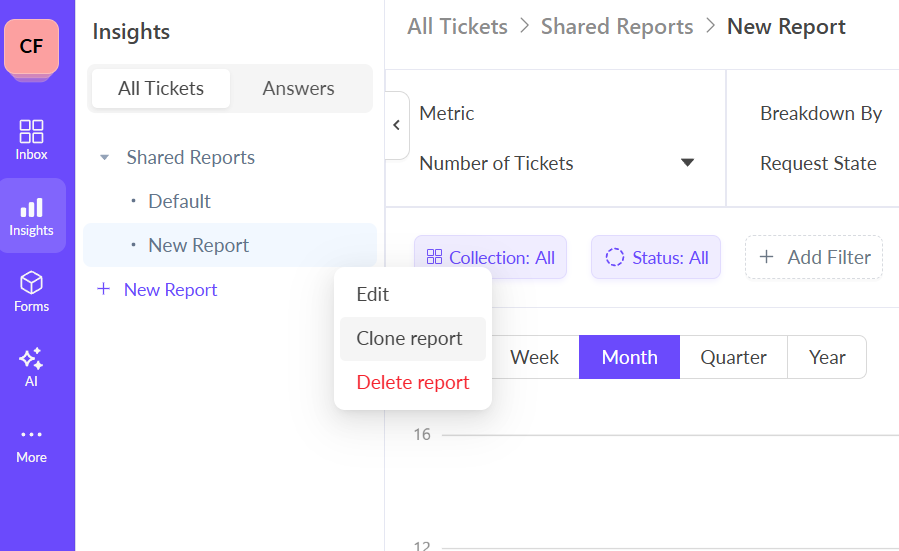Image resolution: width=899 pixels, height=551 pixels.
Task: Open the AI sparkle icon
Action: [32, 359]
